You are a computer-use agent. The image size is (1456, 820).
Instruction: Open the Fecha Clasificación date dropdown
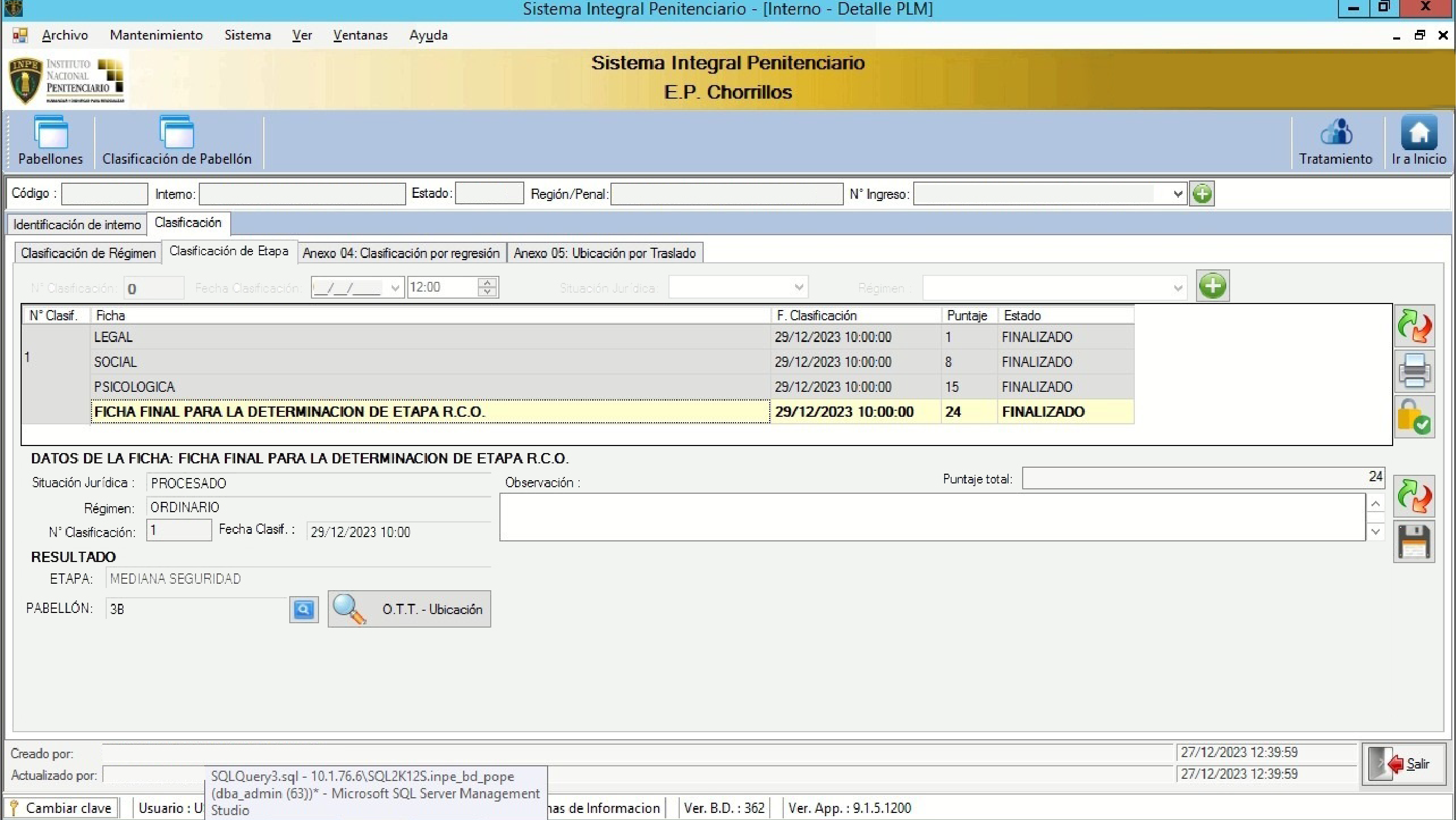click(395, 288)
